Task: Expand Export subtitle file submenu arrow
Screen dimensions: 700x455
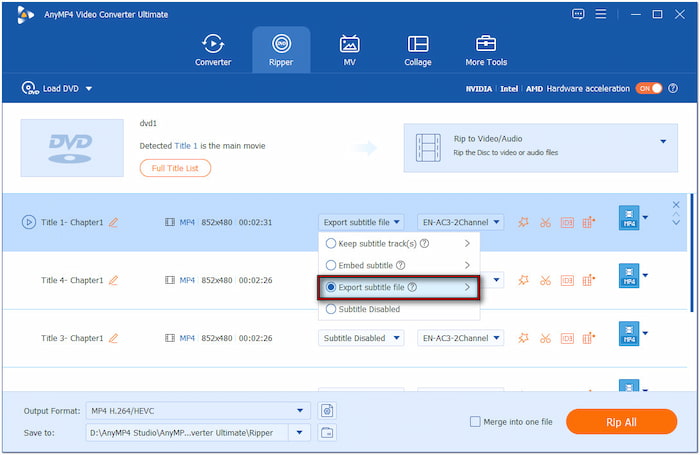Action: point(467,287)
